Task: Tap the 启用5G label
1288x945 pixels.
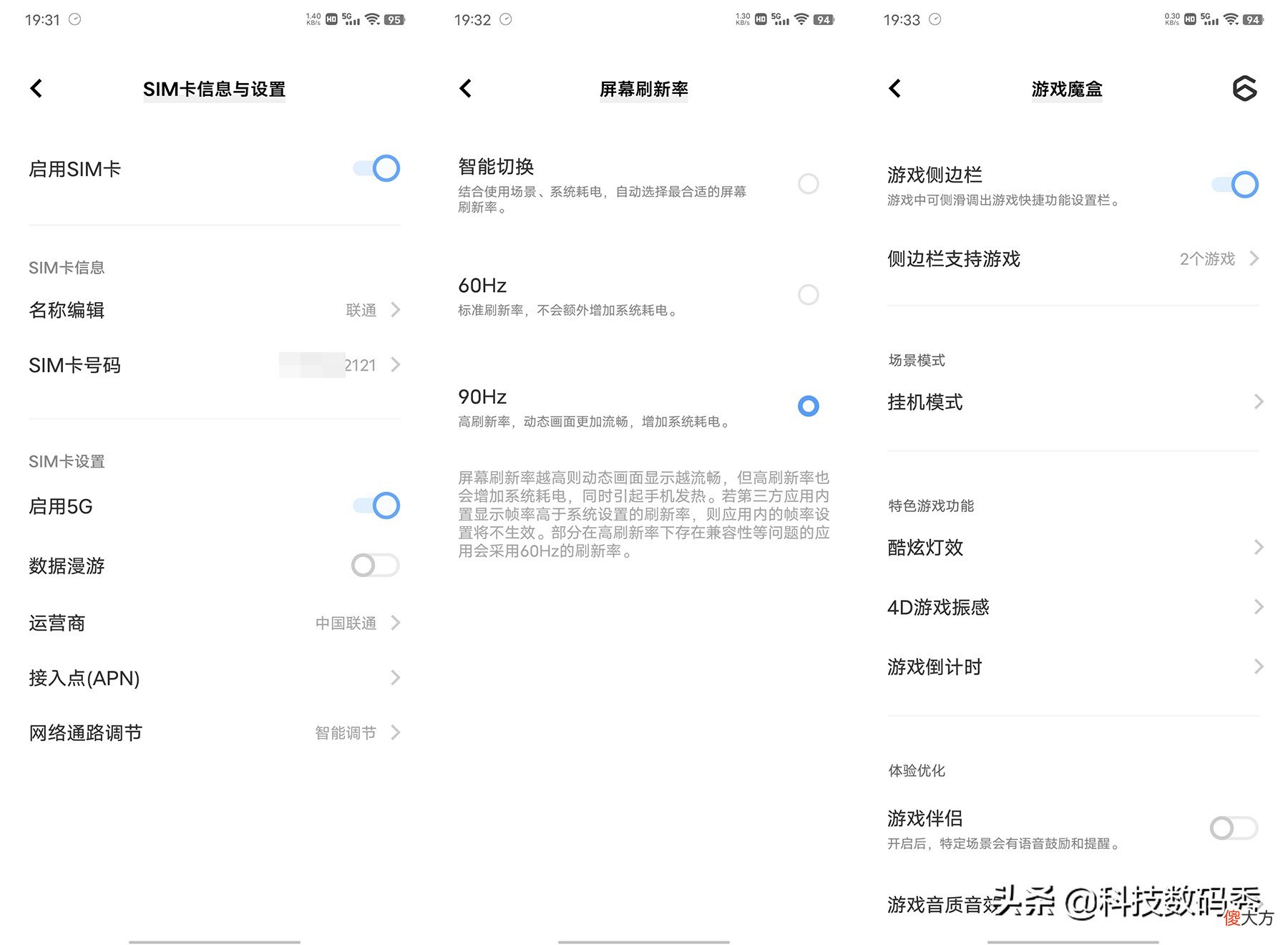Action: [x=61, y=506]
